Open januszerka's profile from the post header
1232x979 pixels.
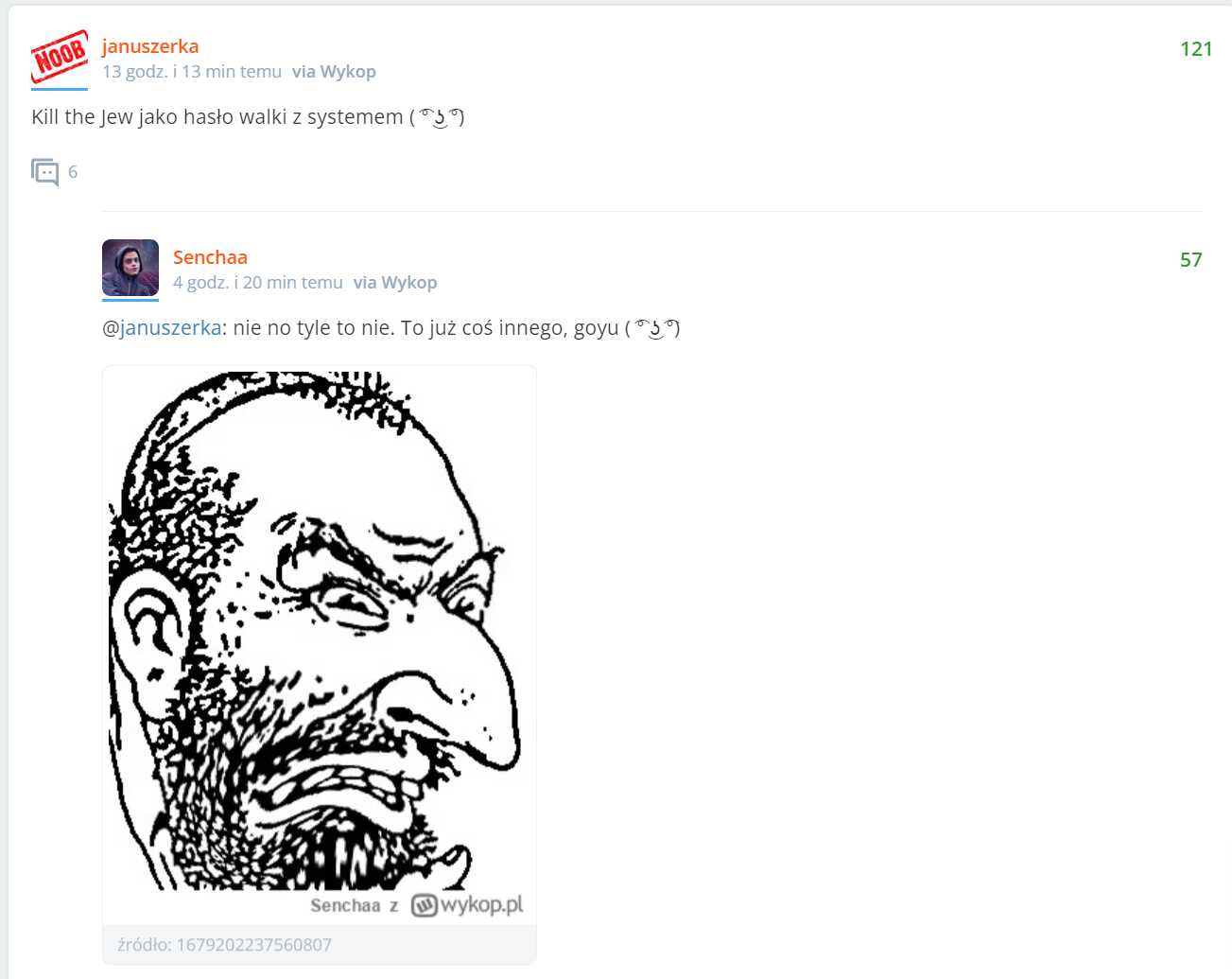[x=150, y=46]
